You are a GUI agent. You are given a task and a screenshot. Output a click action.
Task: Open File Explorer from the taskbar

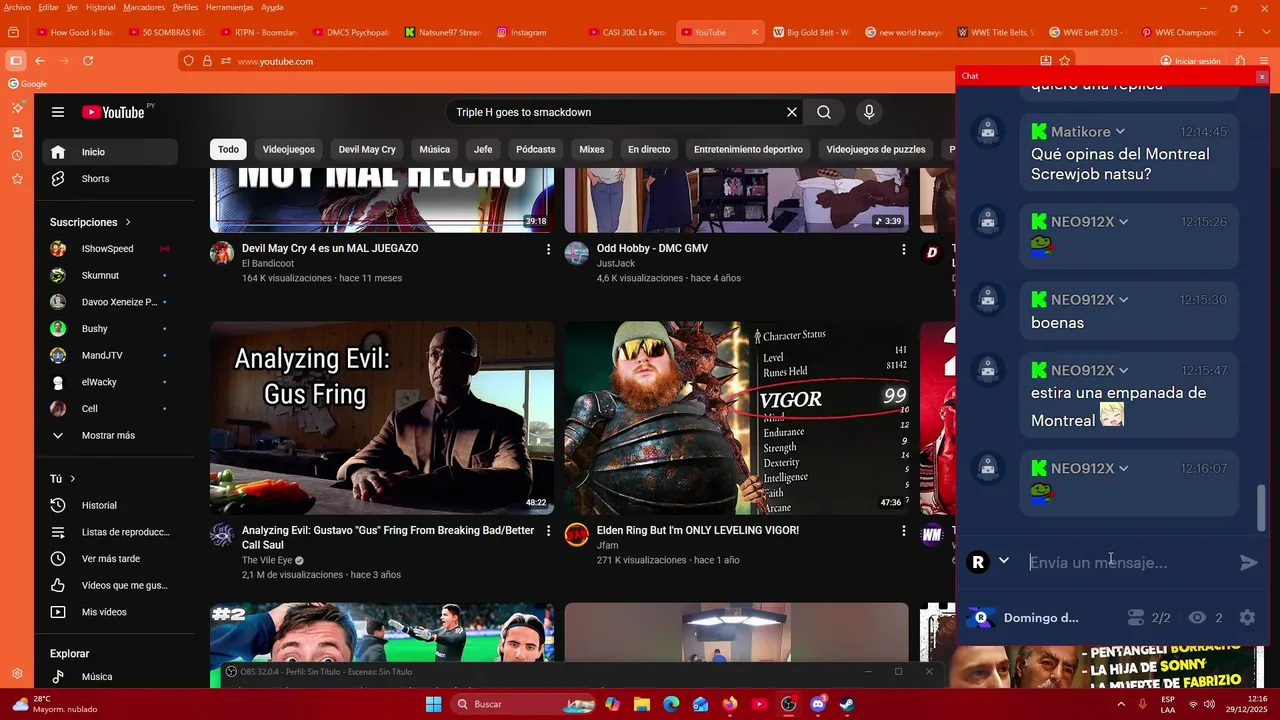[642, 704]
